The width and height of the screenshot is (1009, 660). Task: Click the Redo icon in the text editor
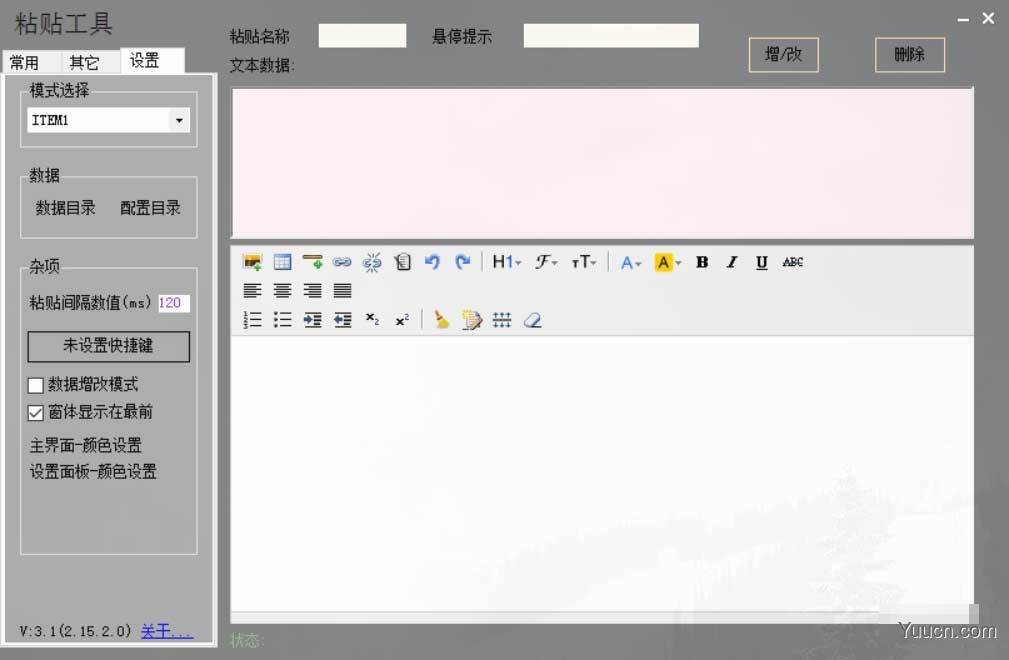[x=463, y=262]
